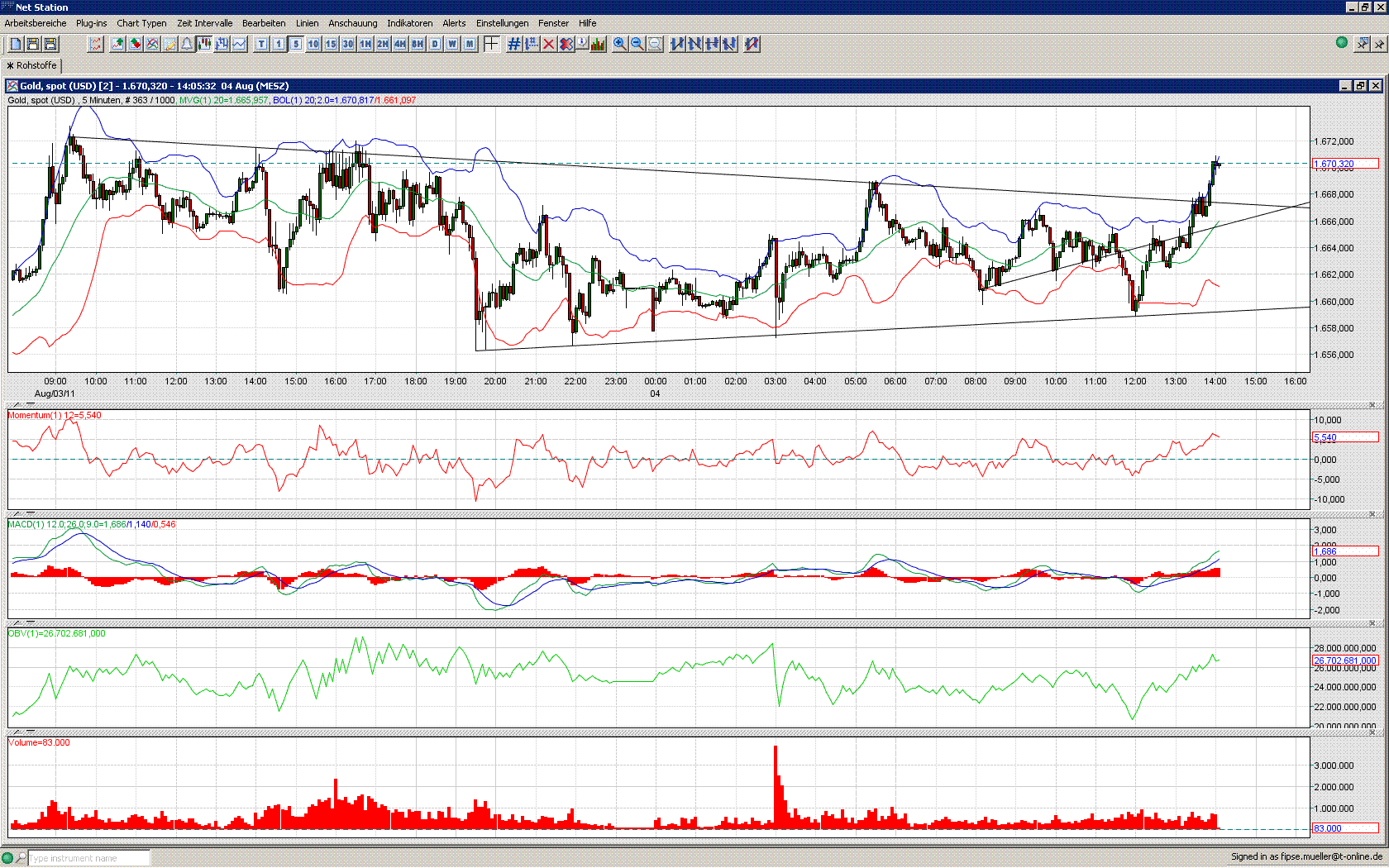Viewport: 1389px width, 868px height.
Task: Close the OBV indicator panel
Action: (1372, 623)
